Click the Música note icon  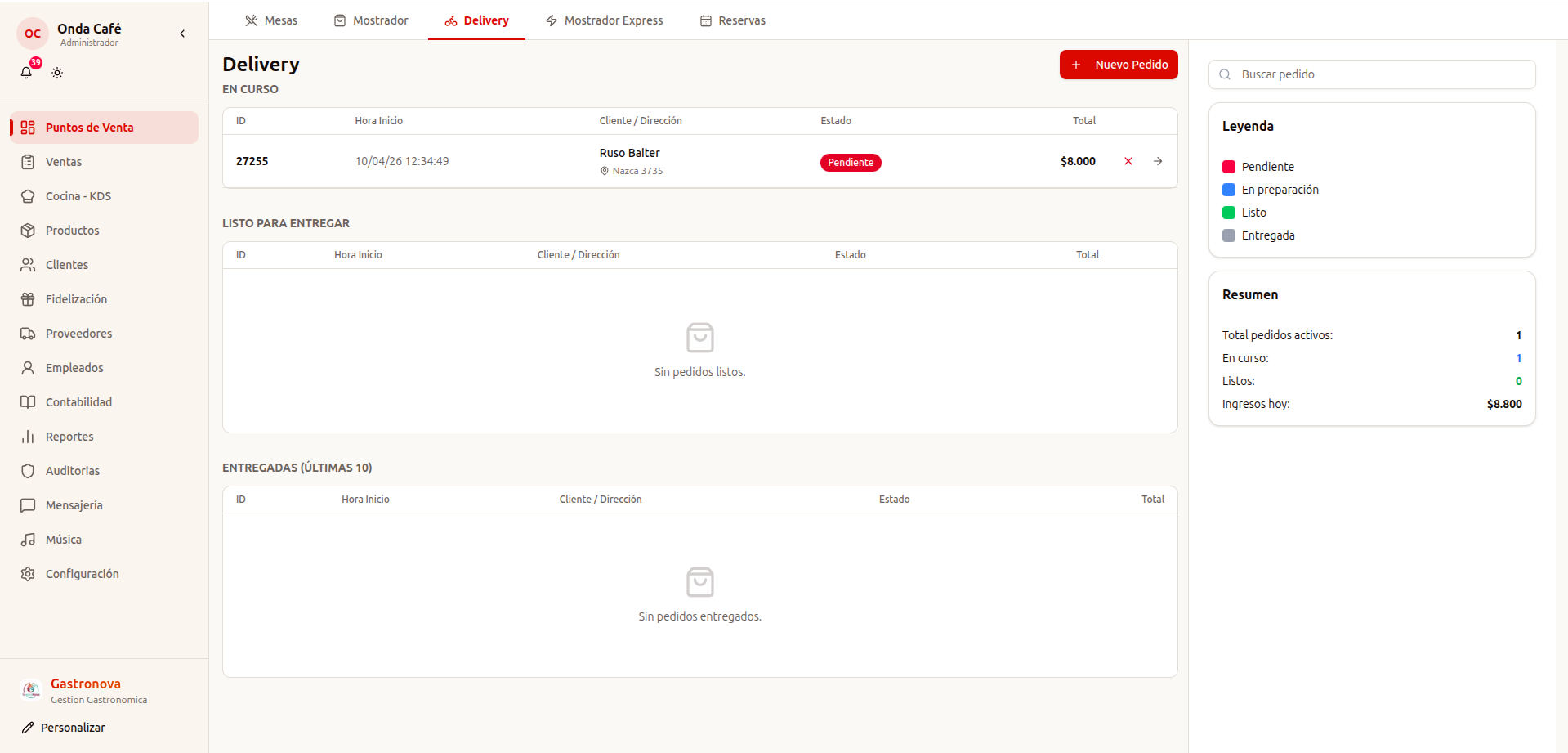click(x=28, y=540)
